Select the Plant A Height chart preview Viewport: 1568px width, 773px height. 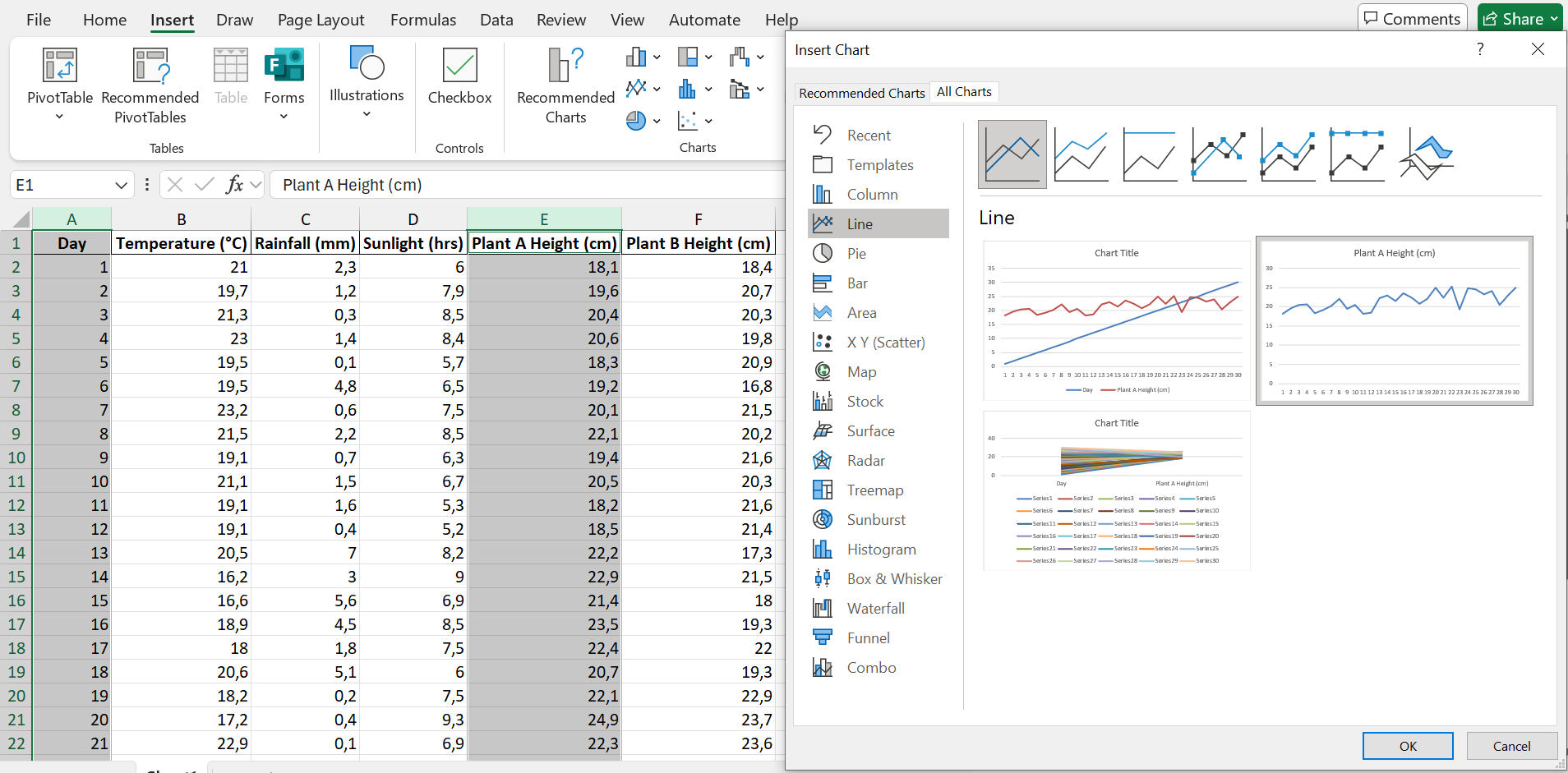point(1394,321)
